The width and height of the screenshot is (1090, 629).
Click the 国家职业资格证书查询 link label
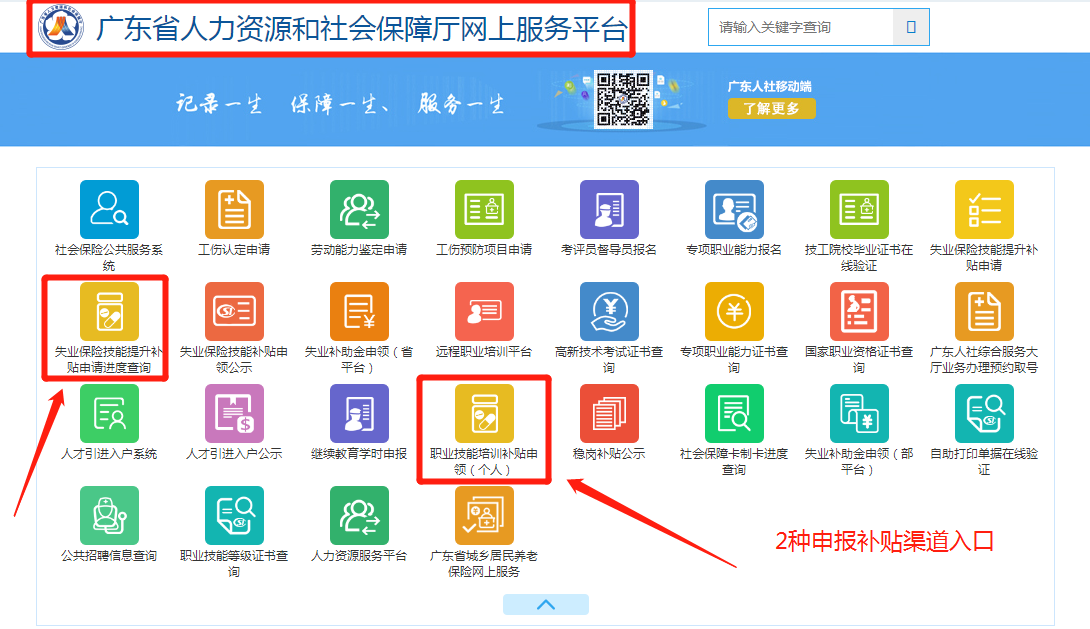[x=859, y=360]
